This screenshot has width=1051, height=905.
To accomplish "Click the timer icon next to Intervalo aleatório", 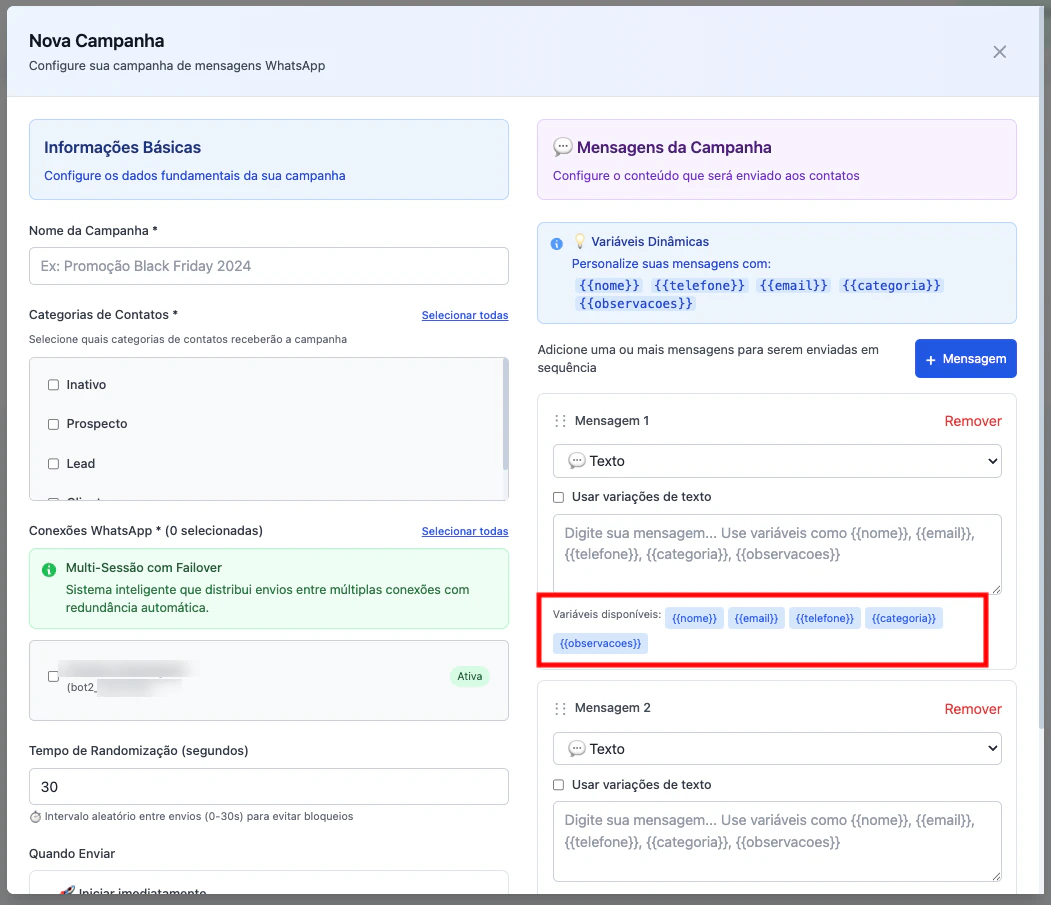I will (x=36, y=817).
